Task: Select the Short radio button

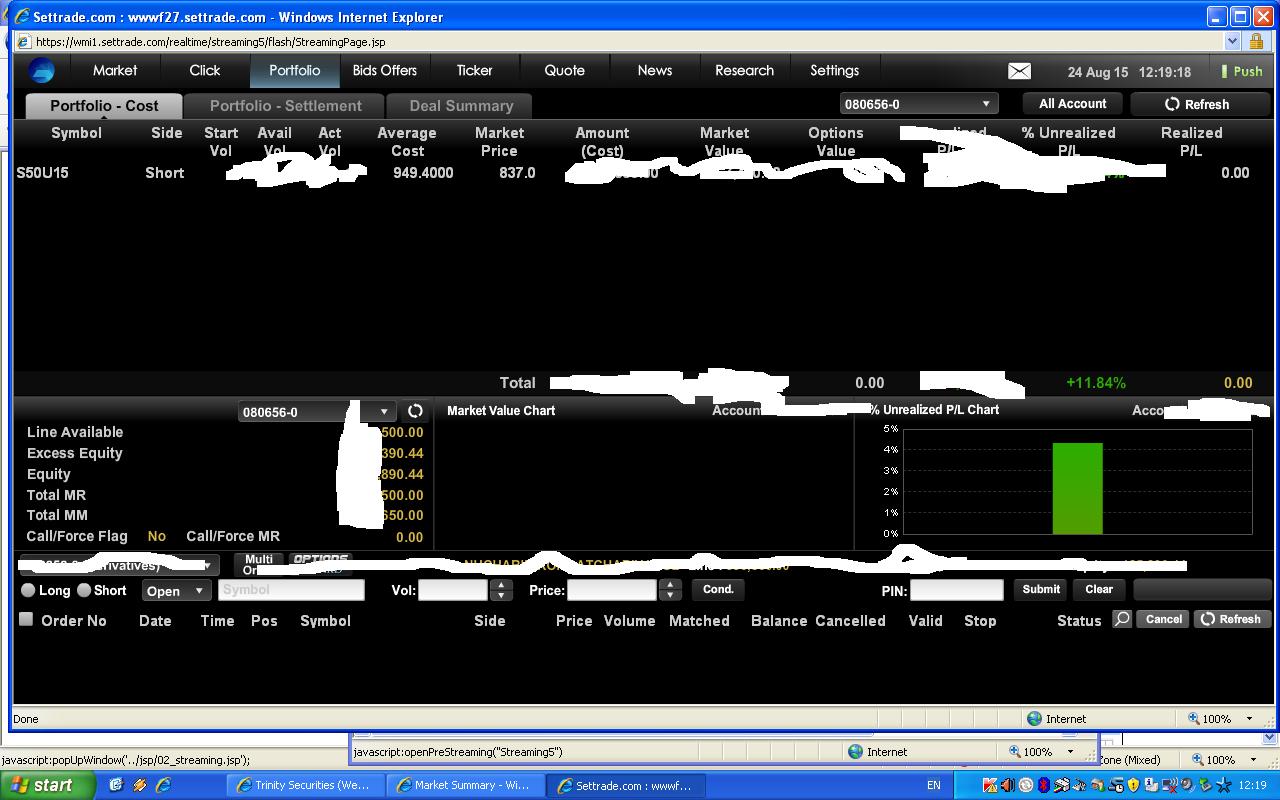Action: coord(84,590)
